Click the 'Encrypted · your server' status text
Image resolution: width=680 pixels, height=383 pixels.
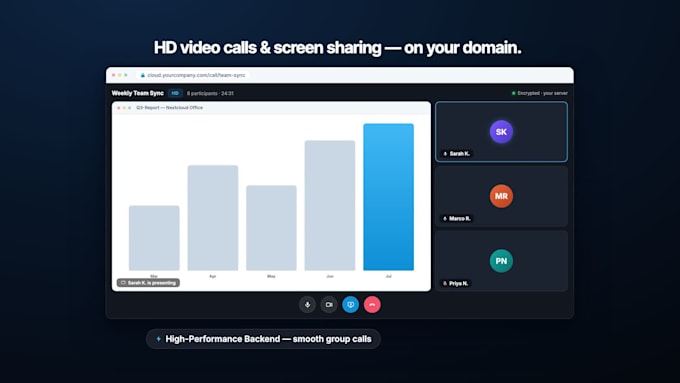(542, 93)
